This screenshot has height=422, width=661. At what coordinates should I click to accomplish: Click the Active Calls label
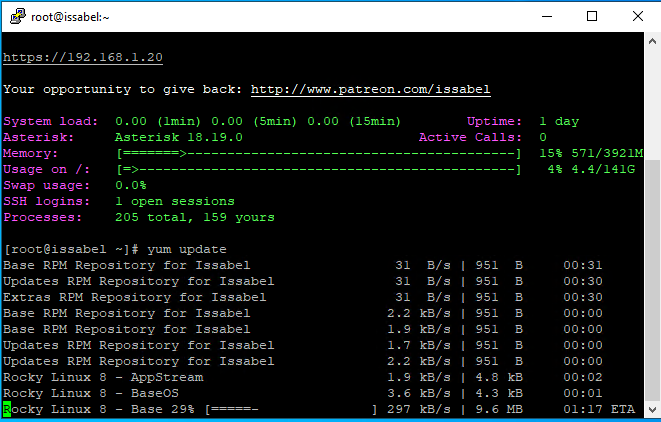[x=470, y=137]
